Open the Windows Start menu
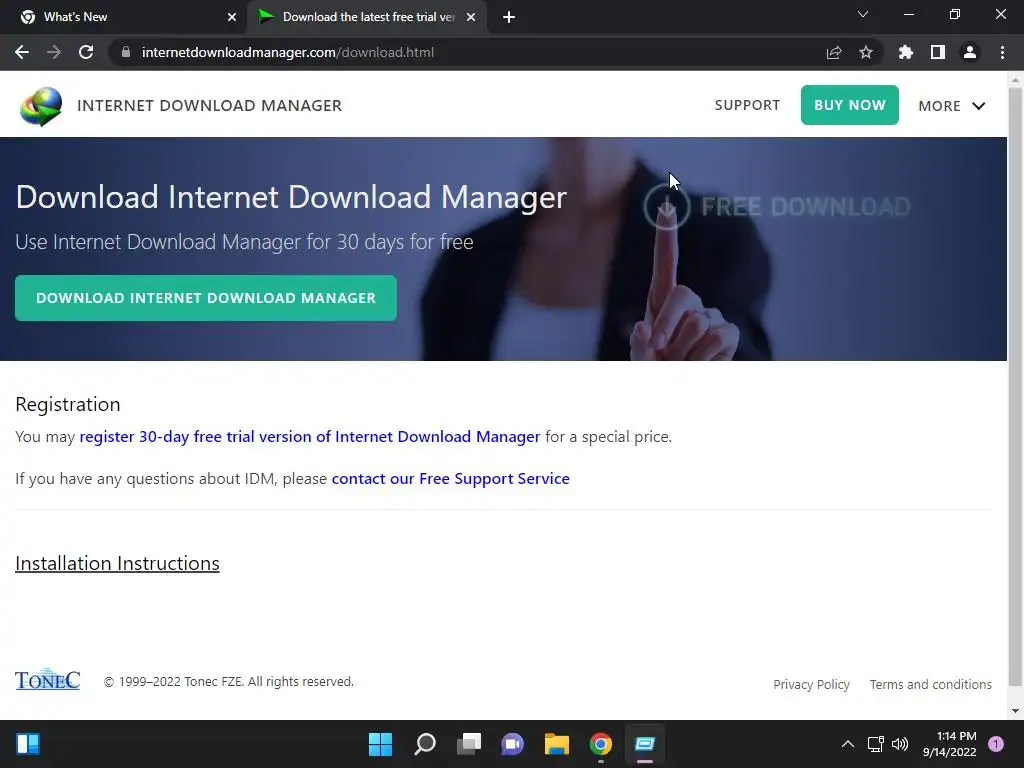The height and width of the screenshot is (768, 1024). [380, 744]
